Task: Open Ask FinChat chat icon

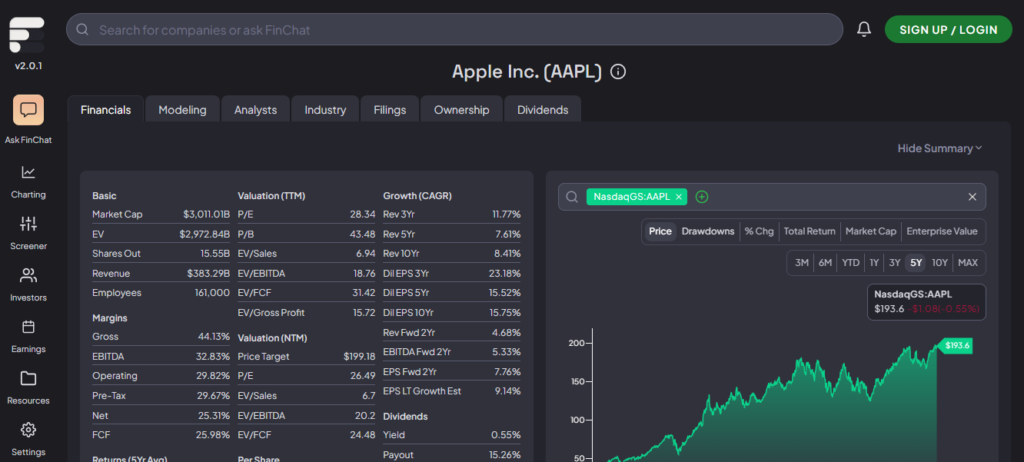Action: [28, 111]
